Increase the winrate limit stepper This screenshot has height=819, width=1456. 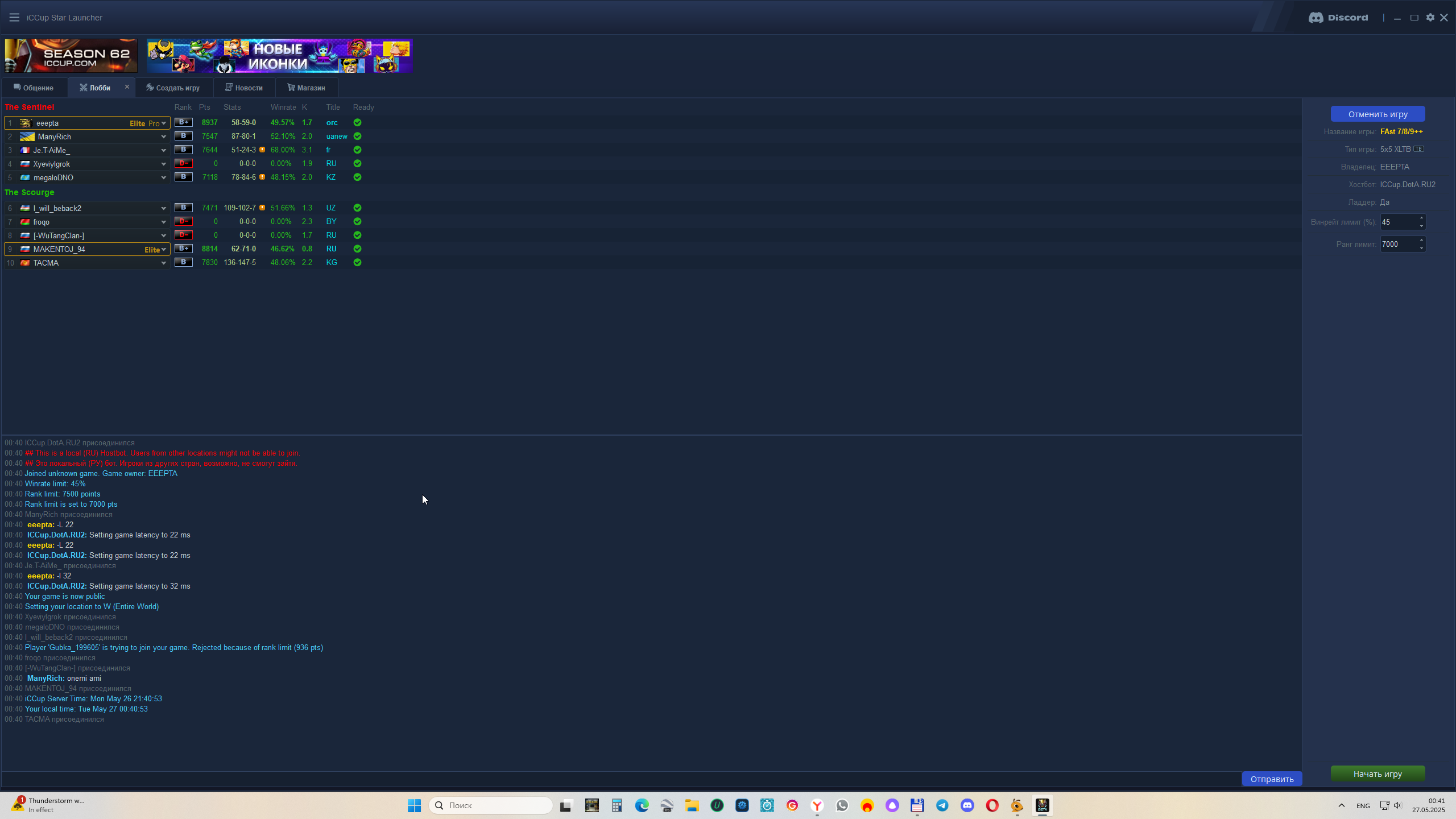1421,218
